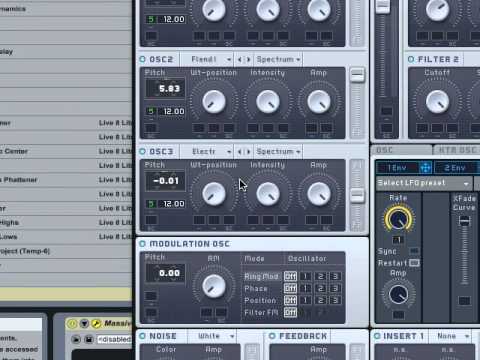
Task: Click the Modulation OSC RM knob
Action: tap(214, 286)
